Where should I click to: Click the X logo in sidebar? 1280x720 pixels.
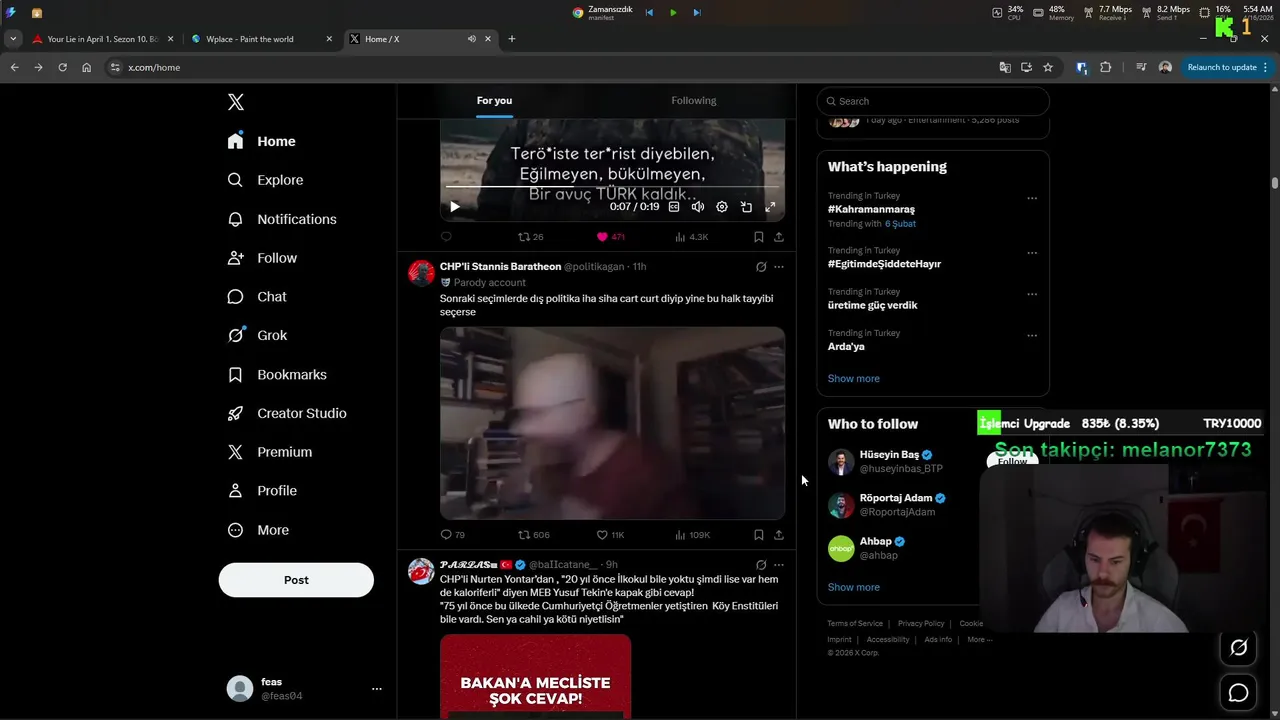(236, 102)
